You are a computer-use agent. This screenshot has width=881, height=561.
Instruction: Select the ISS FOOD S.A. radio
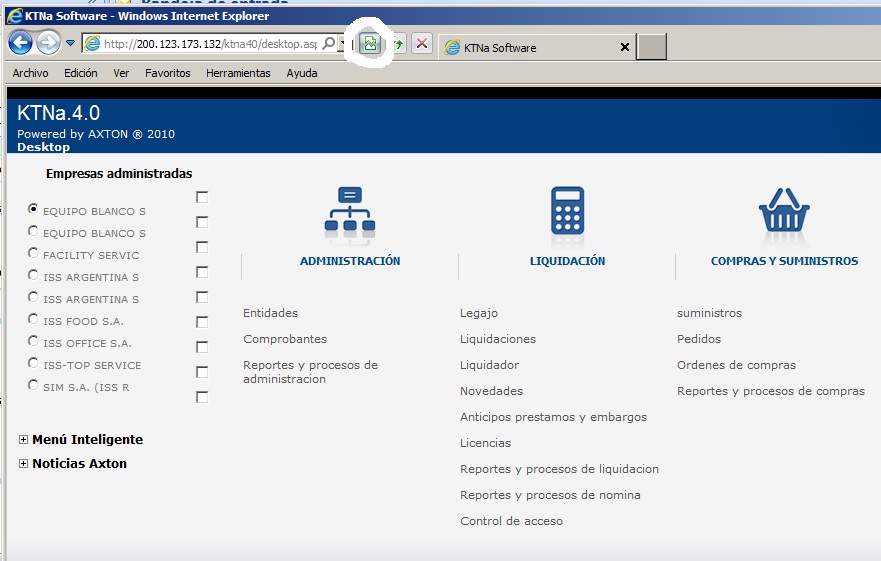pos(33,319)
